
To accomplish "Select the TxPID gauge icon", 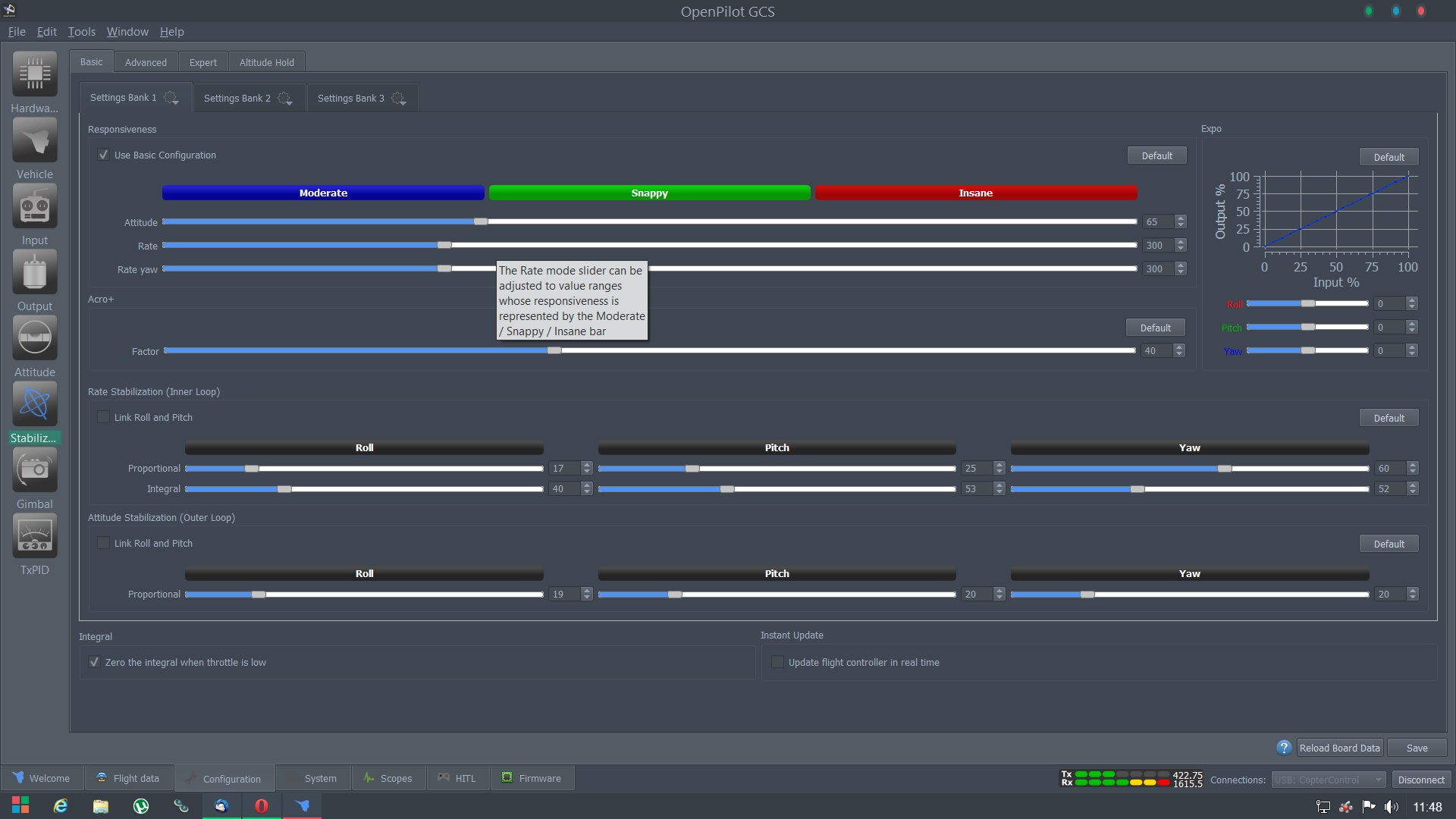I will (35, 536).
